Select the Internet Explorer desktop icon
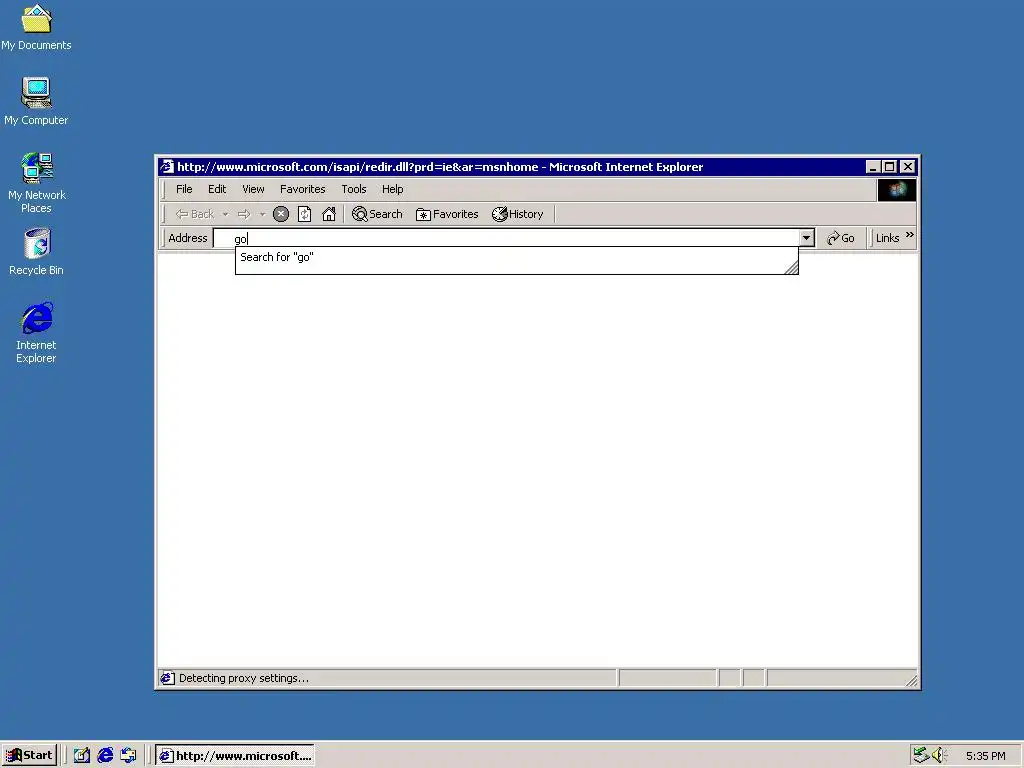1024x768 pixels. (36, 332)
